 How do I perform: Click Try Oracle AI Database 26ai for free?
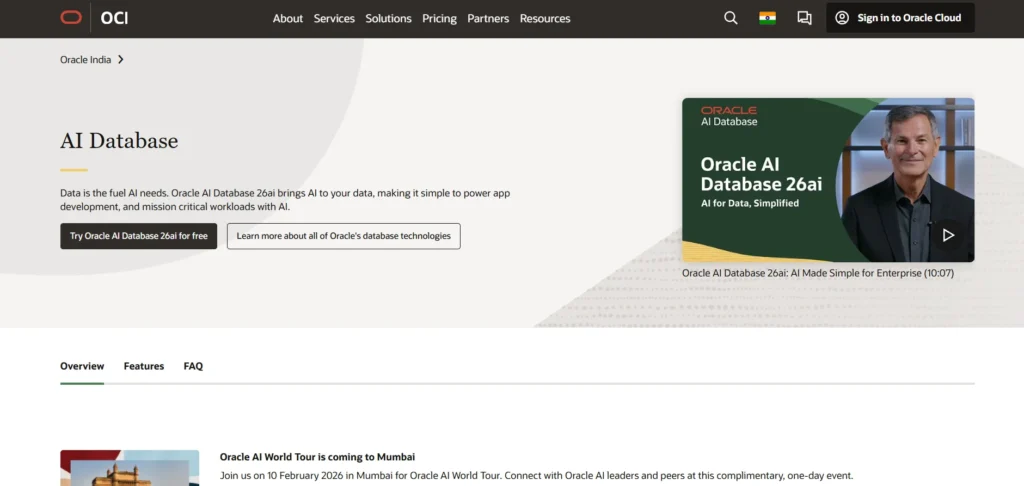pos(138,236)
